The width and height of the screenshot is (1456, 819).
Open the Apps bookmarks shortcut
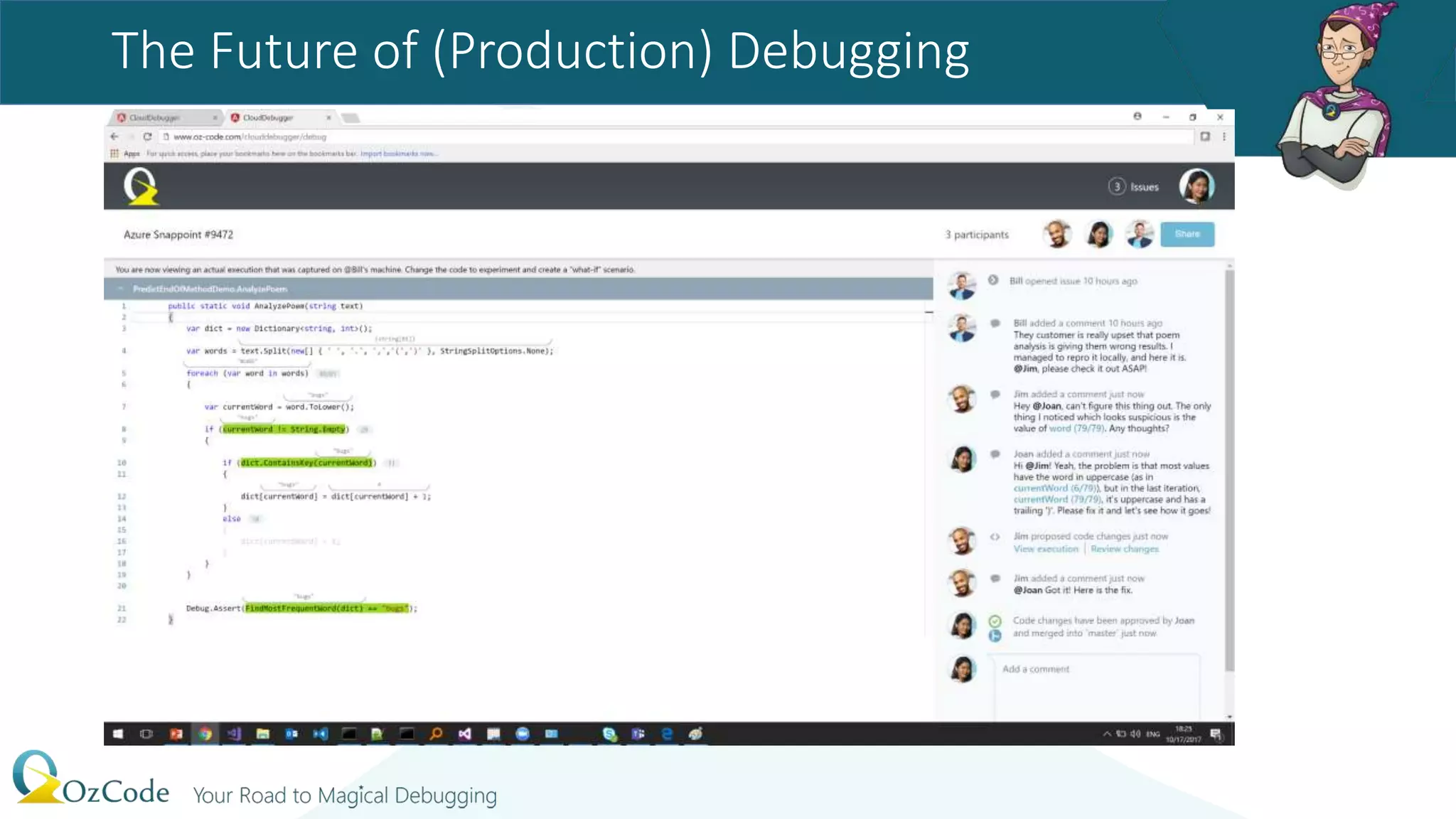(126, 154)
